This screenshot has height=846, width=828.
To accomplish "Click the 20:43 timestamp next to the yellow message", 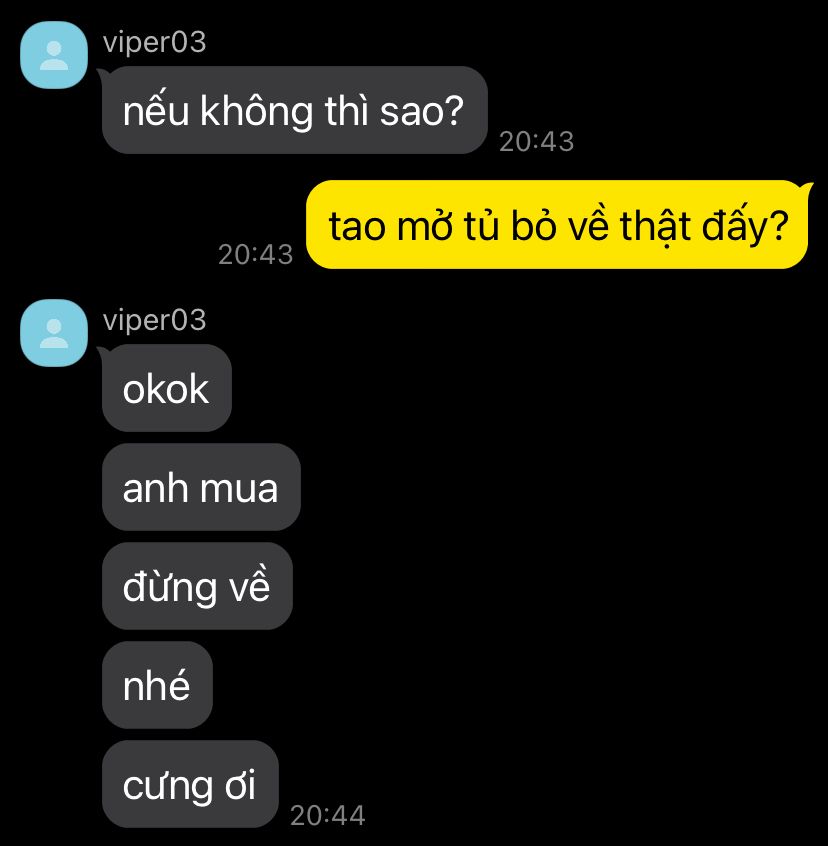I will [x=256, y=255].
